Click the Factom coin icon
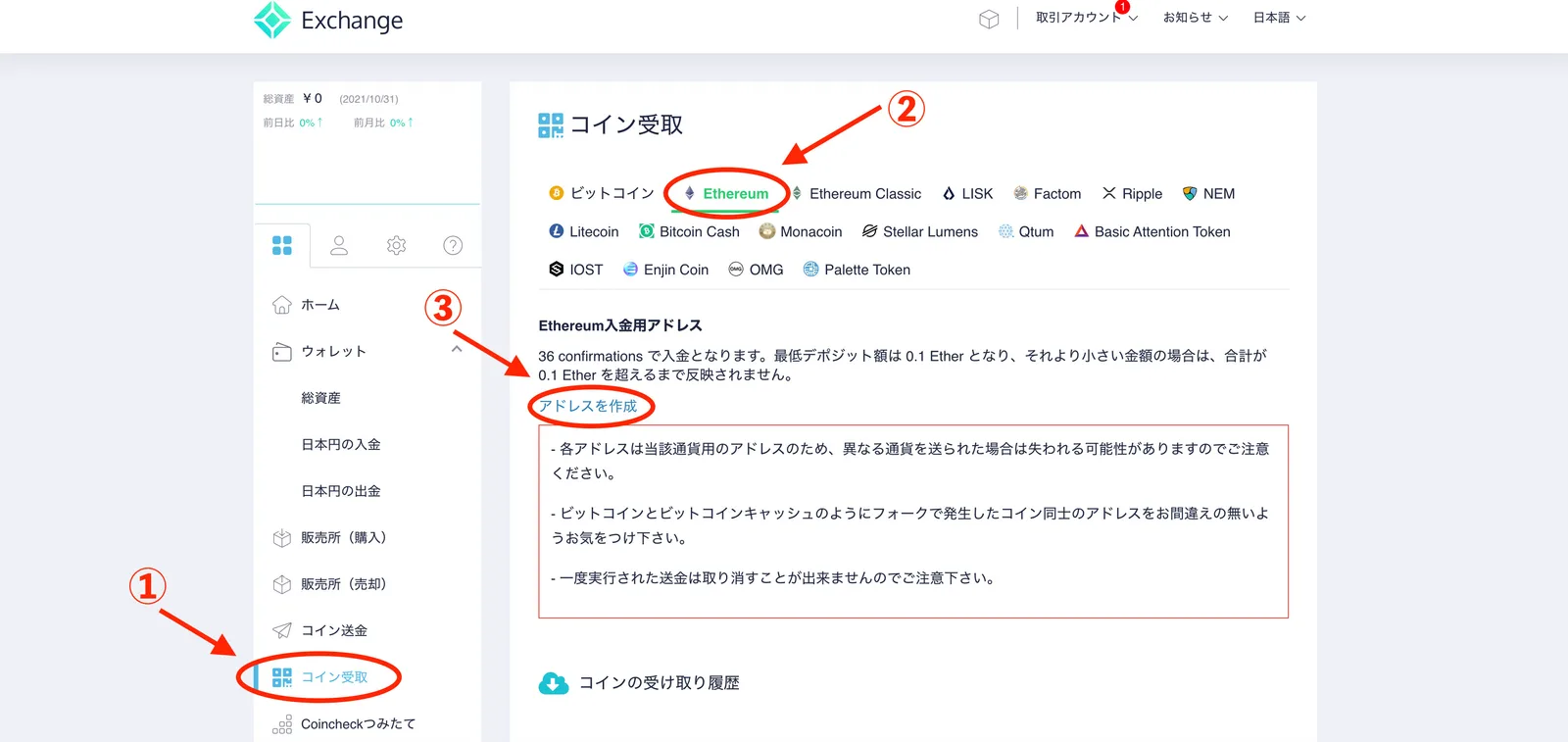1568x742 pixels. (x=1020, y=193)
